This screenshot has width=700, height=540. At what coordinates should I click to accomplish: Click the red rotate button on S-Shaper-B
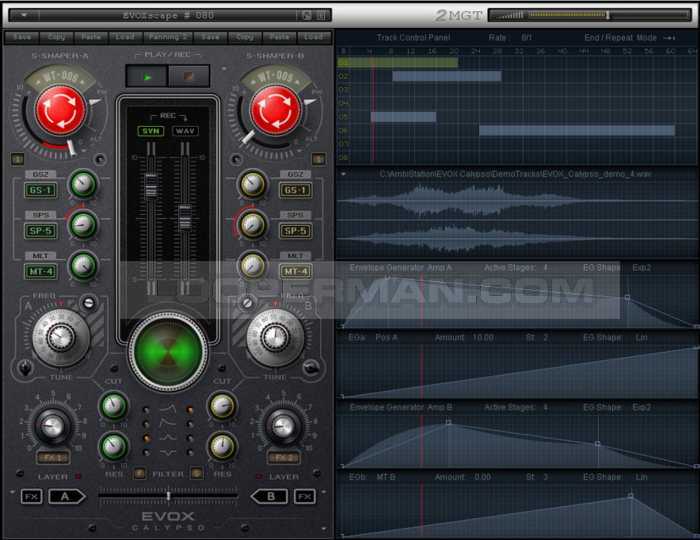pos(275,111)
